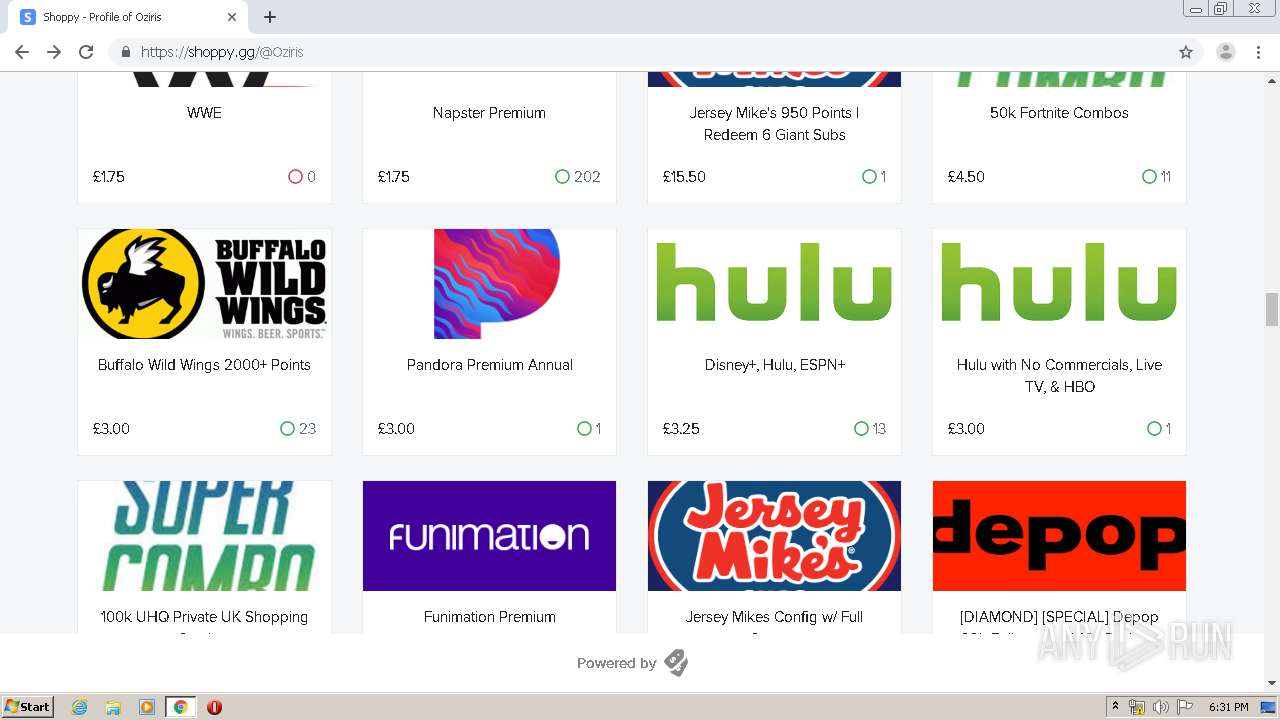Open Windows Explorer folder icon in taskbar
The width and height of the screenshot is (1280, 720).
coord(113,707)
